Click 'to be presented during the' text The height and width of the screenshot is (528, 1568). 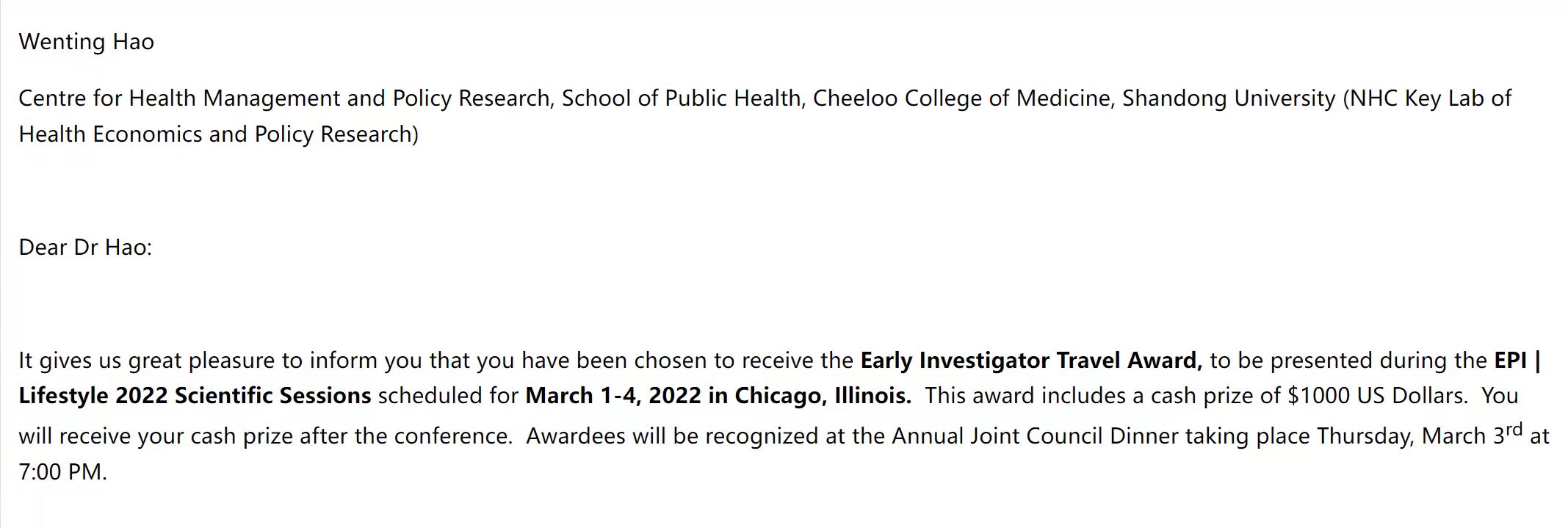1348,361
